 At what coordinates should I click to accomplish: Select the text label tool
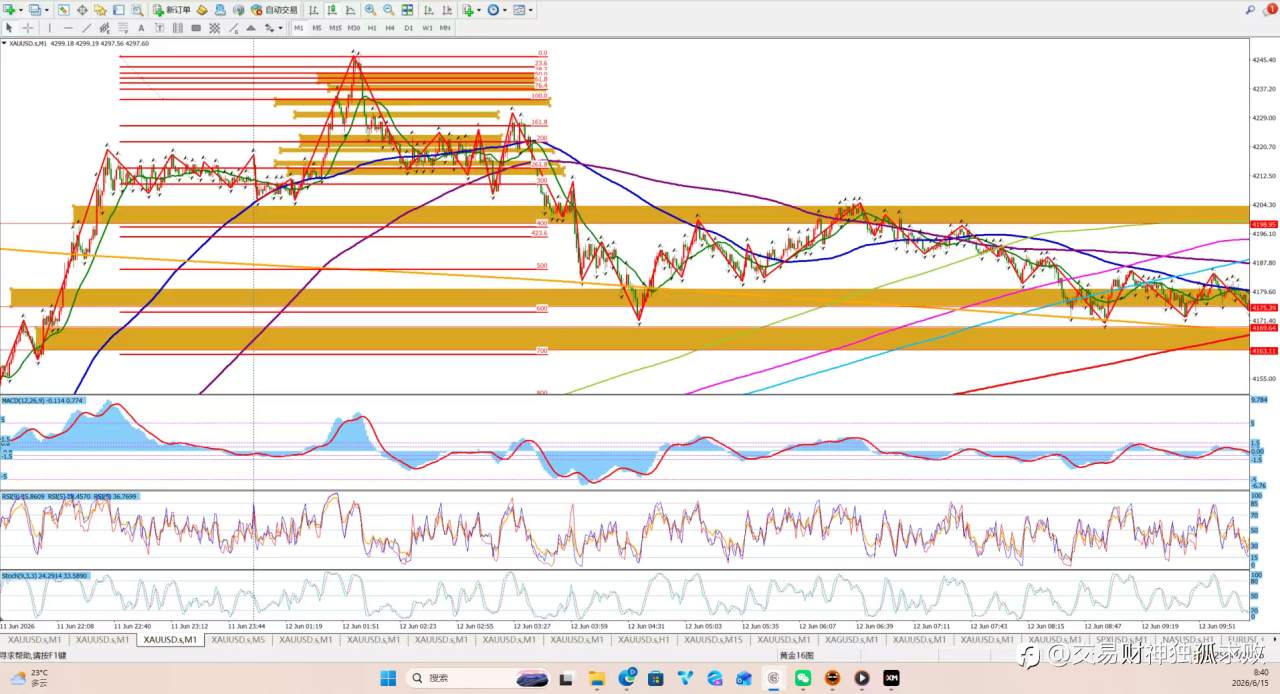(141, 28)
